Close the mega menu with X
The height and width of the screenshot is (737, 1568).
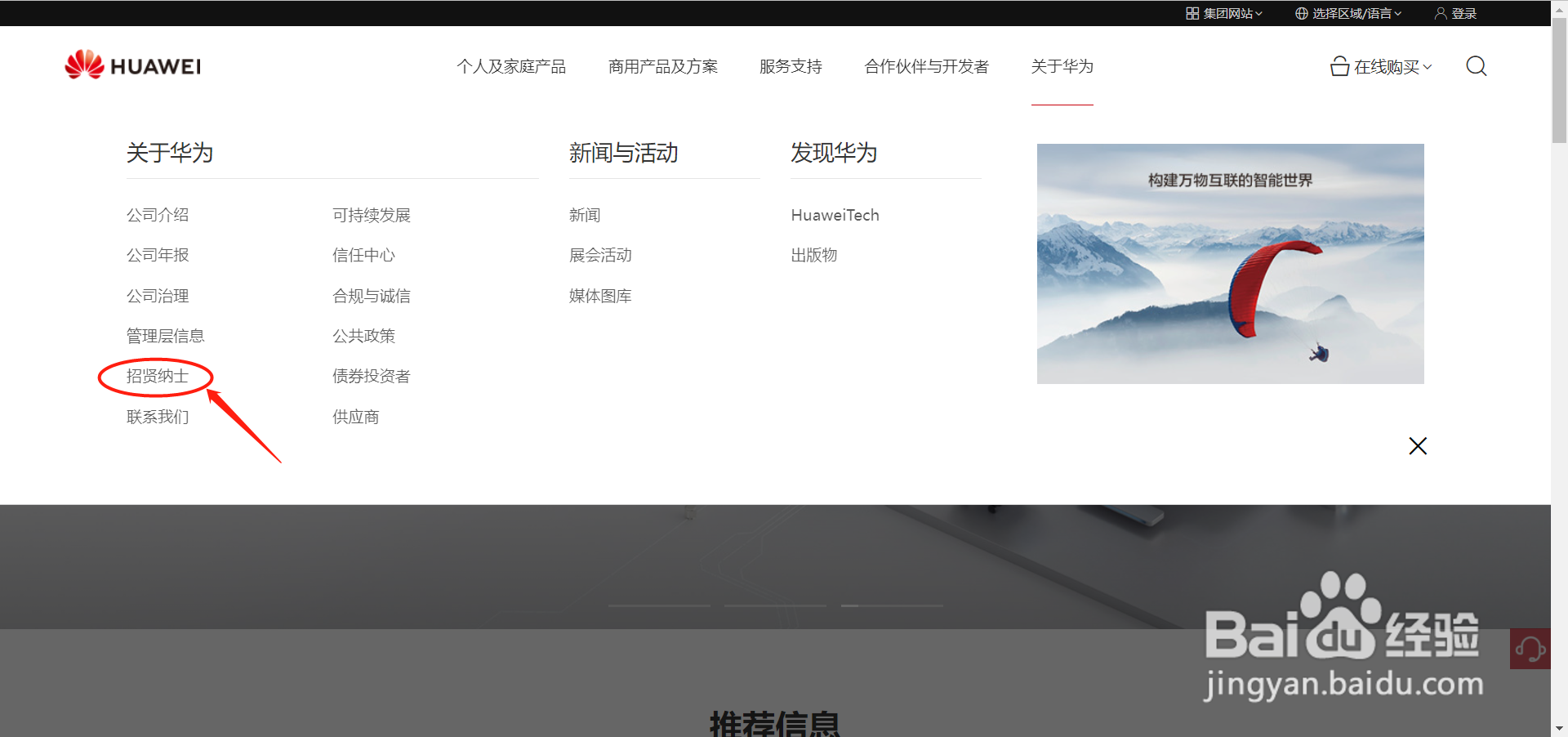[x=1418, y=445]
